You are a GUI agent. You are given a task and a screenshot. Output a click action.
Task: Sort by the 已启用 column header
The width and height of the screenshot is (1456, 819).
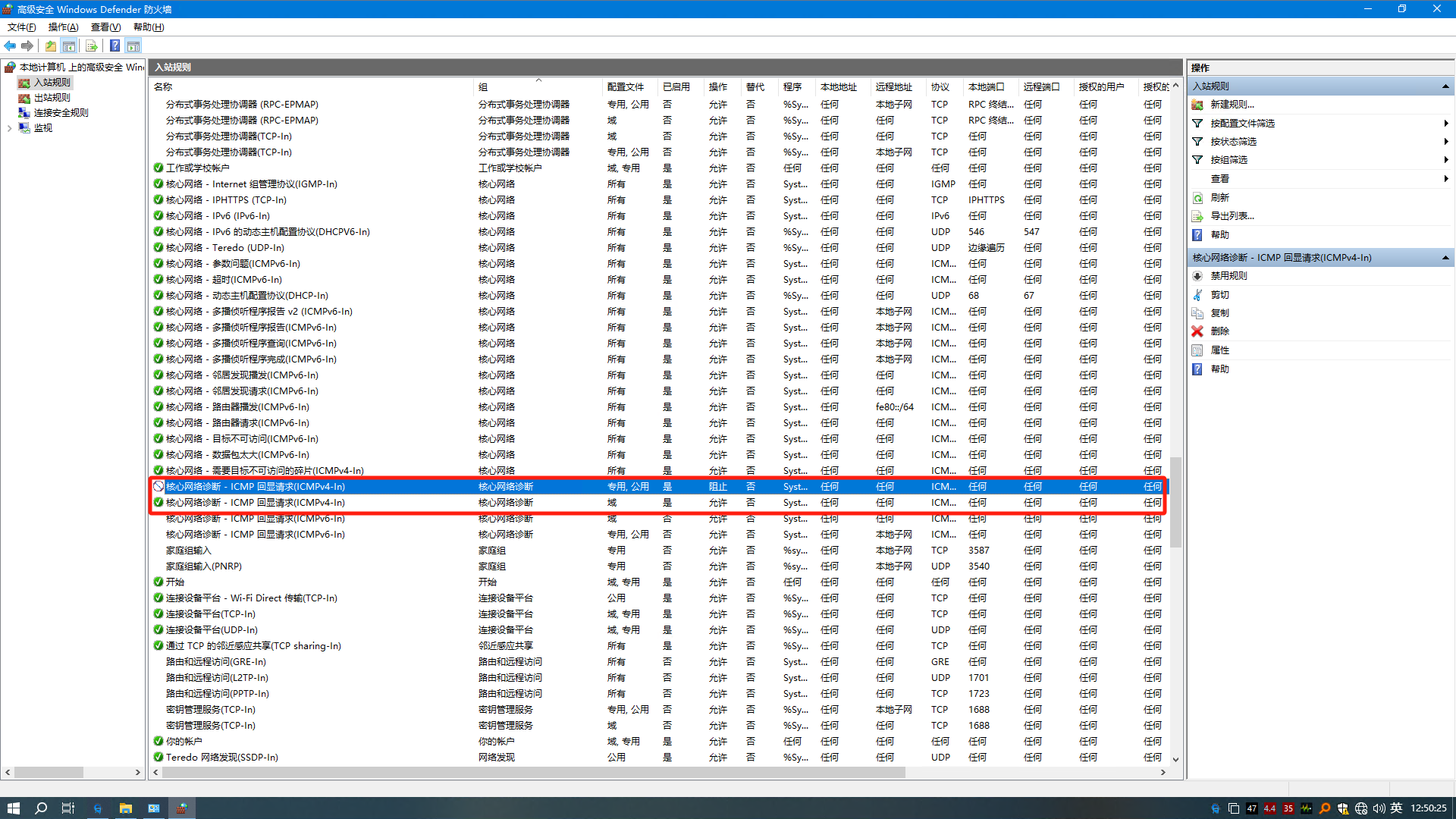point(676,87)
